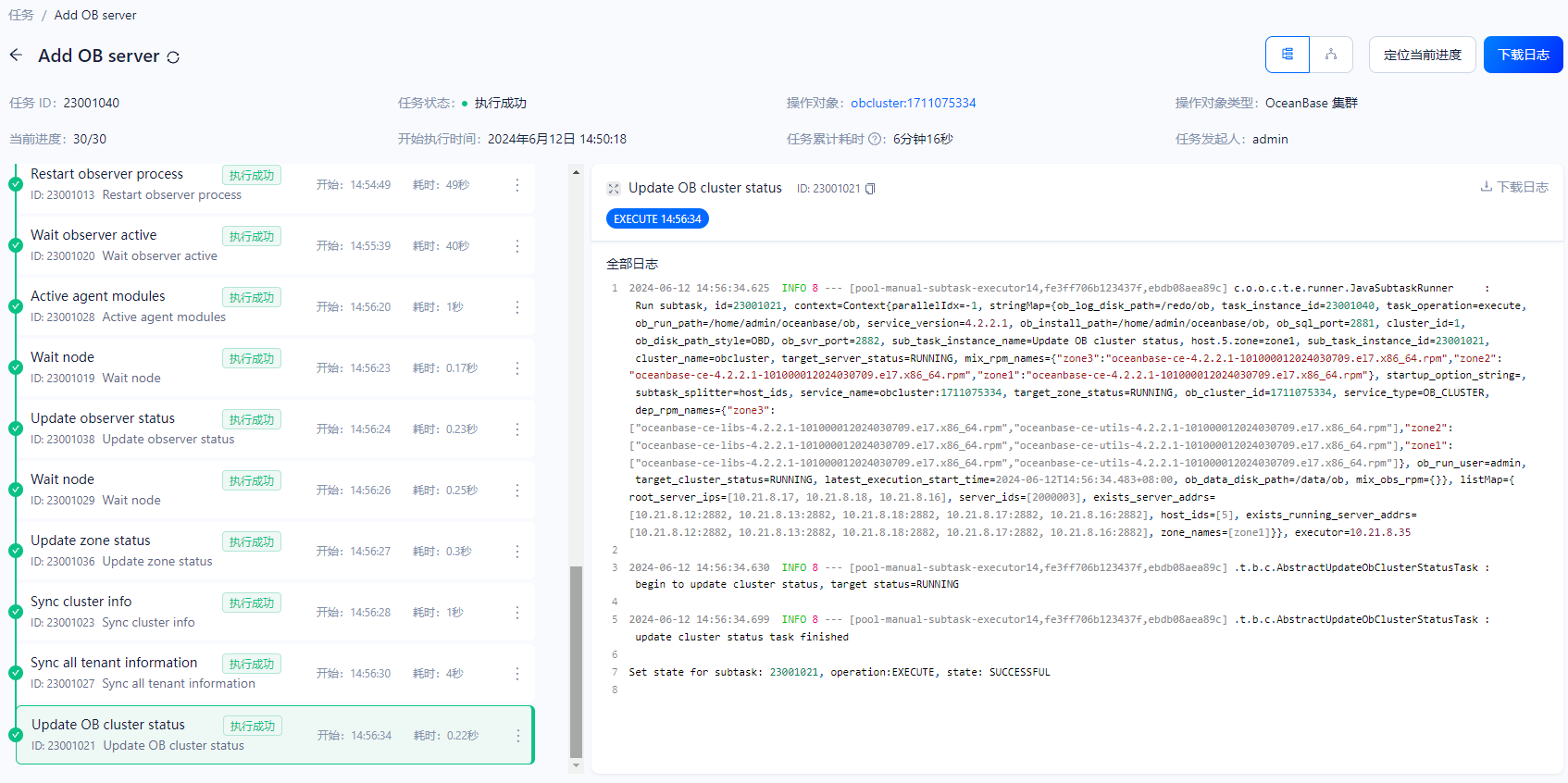
Task: Click 任务 breadcrumb link
Action: (21, 15)
